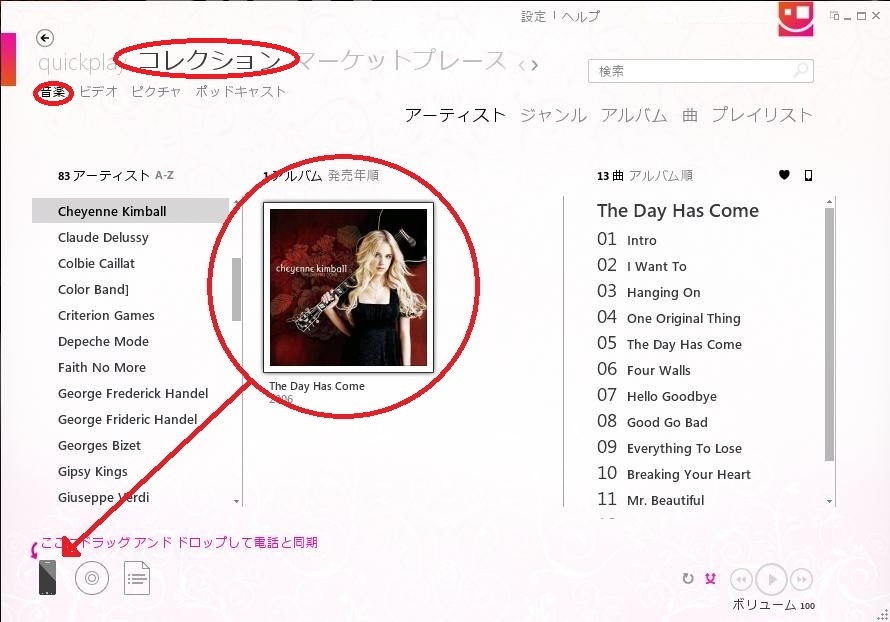Toggle the repeat icon
Screen dimensions: 890x622
pos(688,579)
